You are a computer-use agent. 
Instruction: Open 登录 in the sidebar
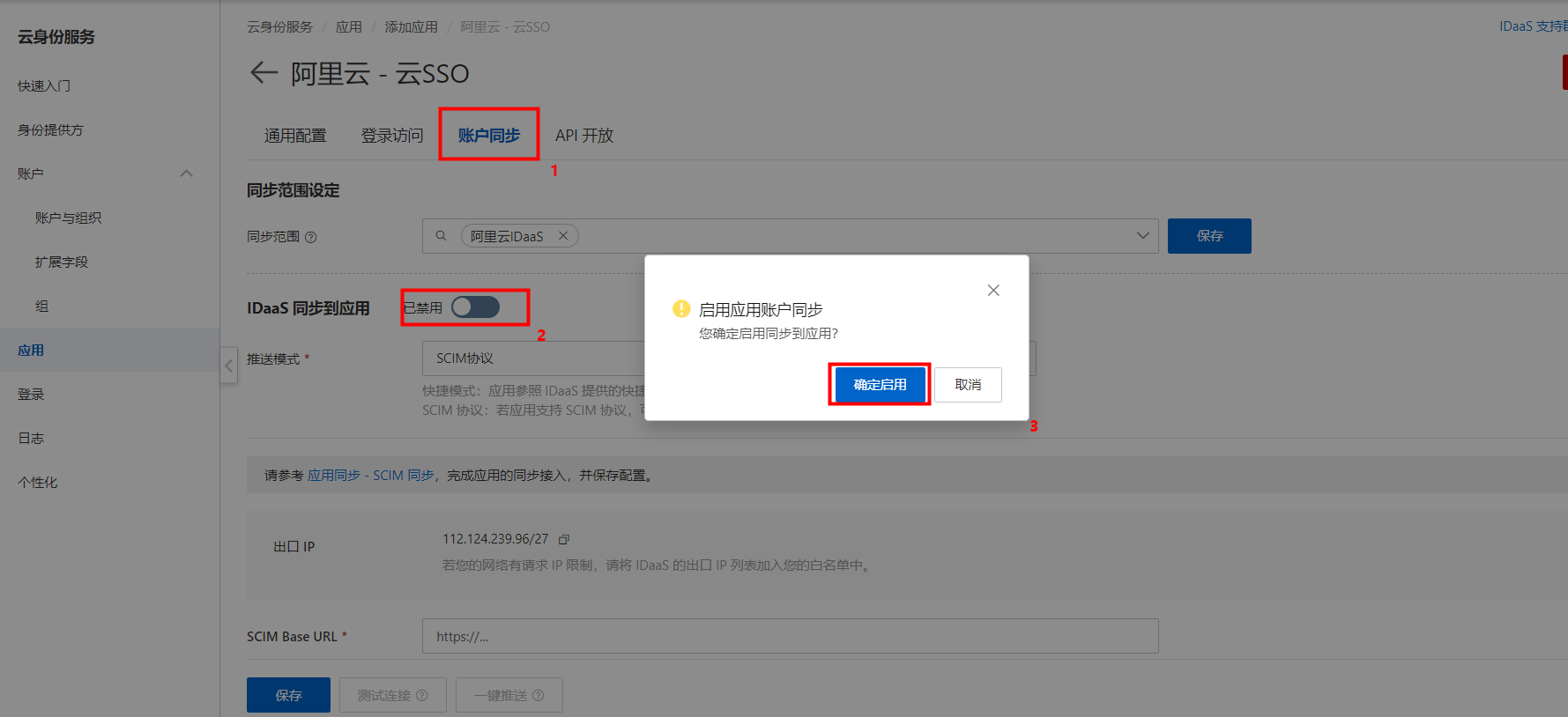point(31,394)
